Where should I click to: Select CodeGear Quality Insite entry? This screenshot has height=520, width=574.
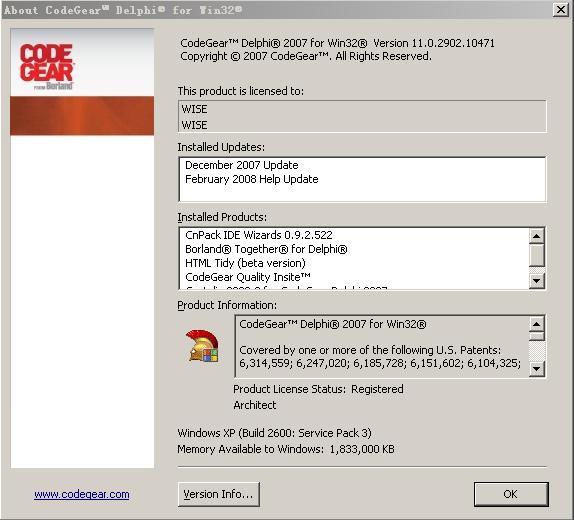pyautogui.click(x=248, y=277)
